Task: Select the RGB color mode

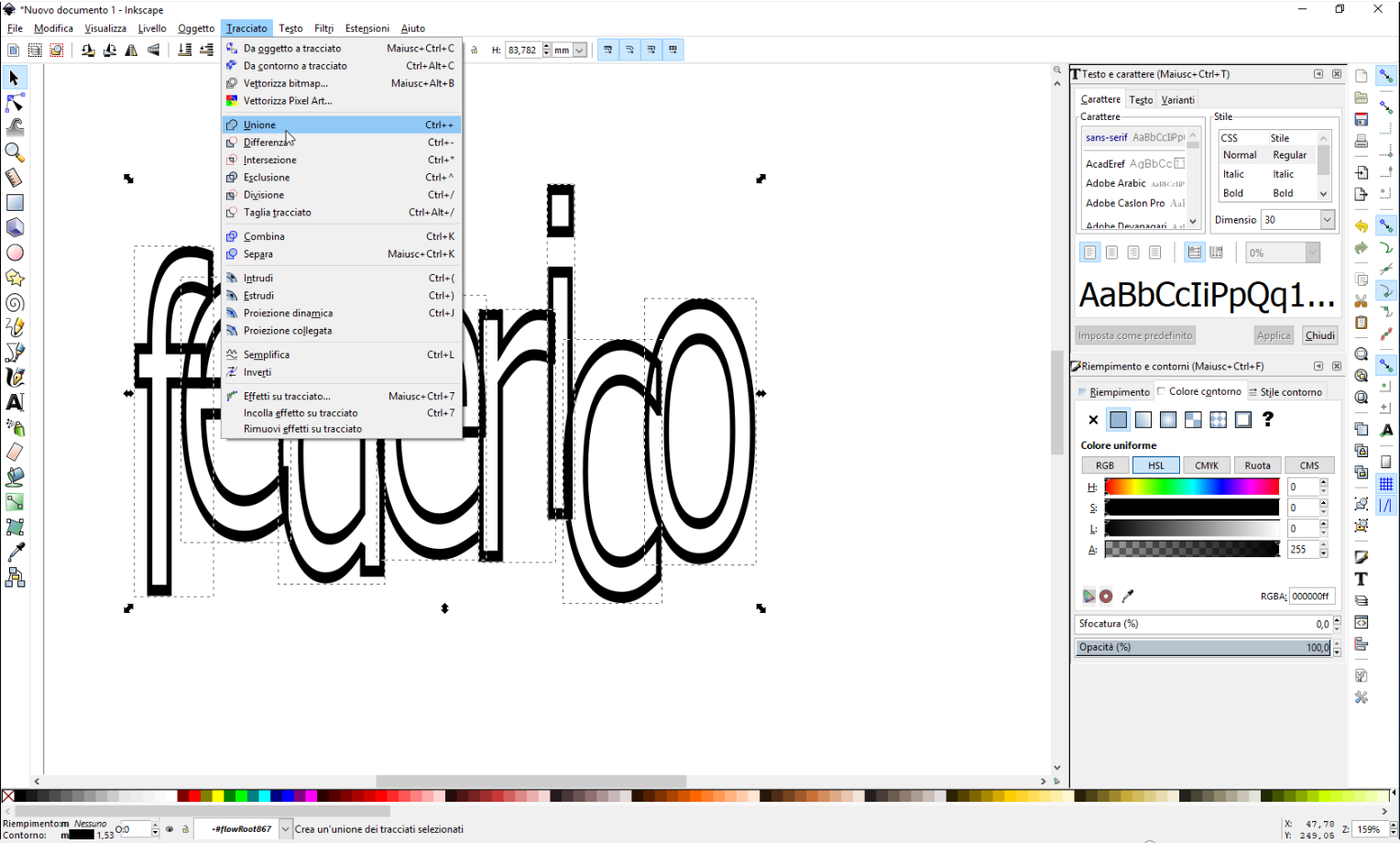Action: (1105, 465)
